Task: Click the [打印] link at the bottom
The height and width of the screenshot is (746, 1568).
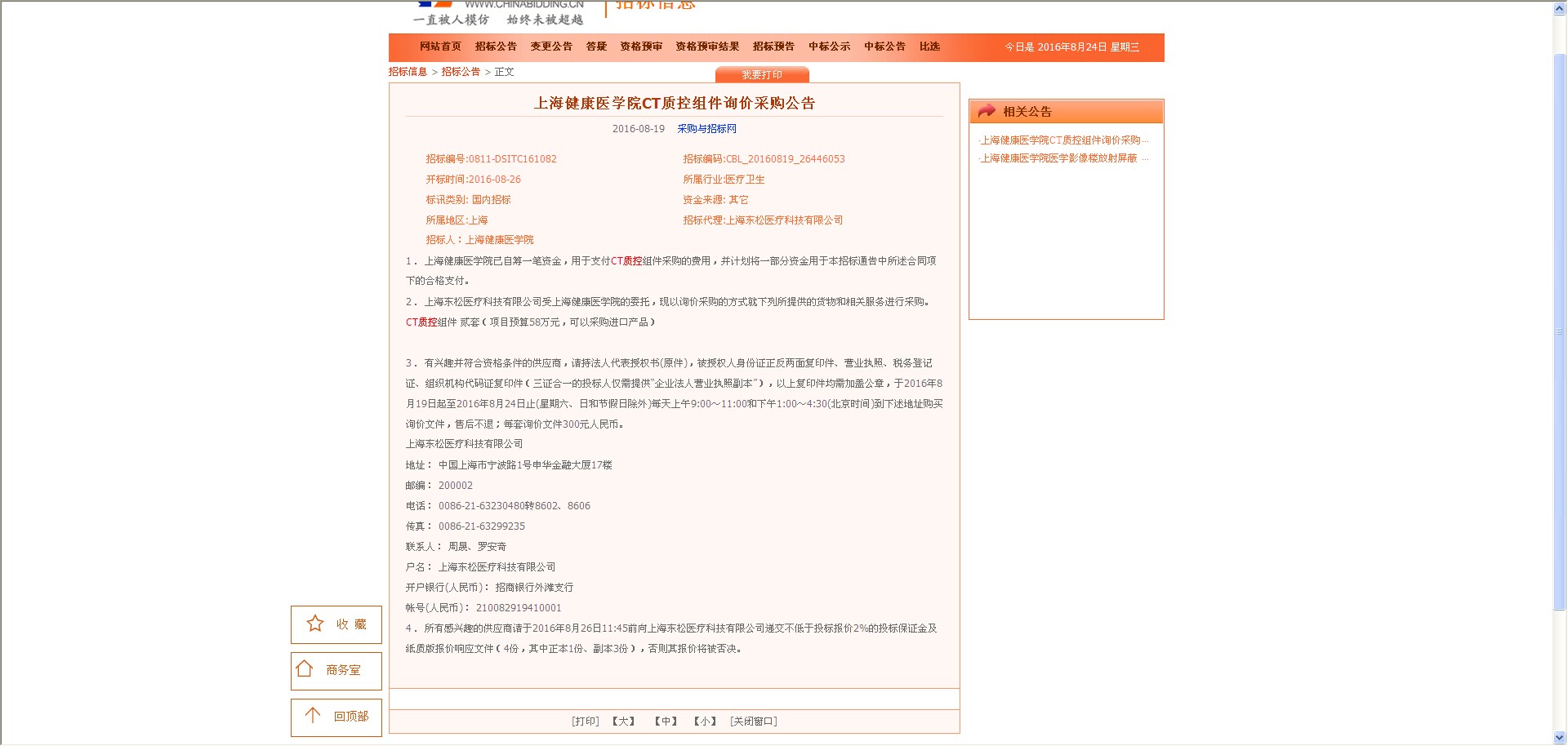Action: (586, 722)
